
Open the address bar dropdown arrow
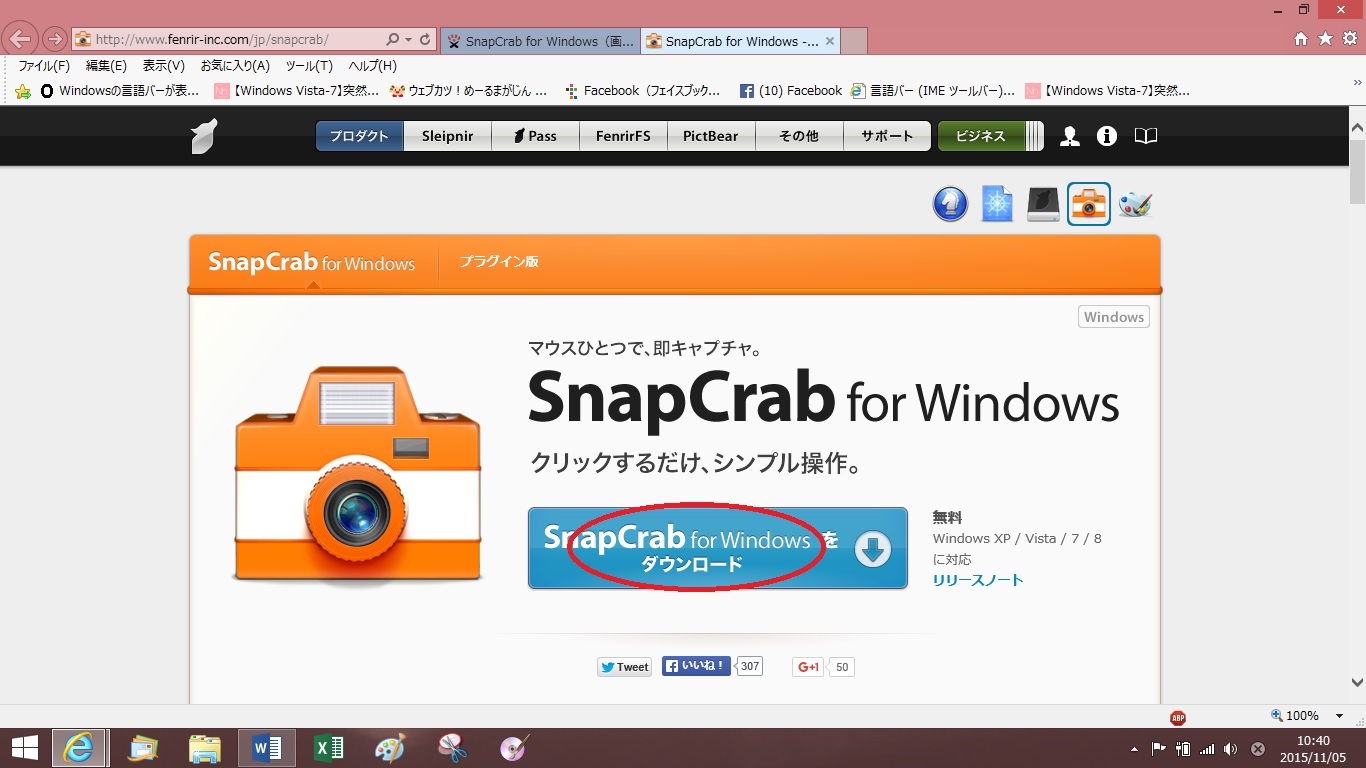click(x=408, y=40)
